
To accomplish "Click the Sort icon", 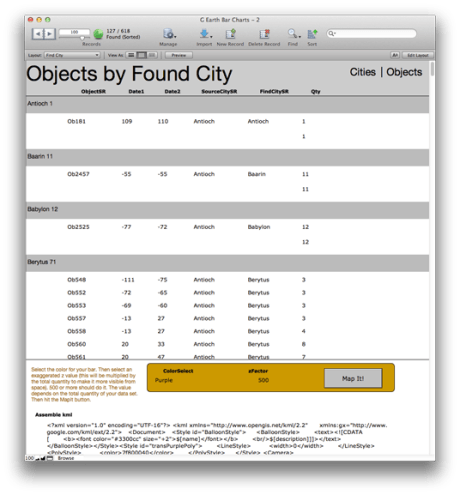I will [312, 34].
